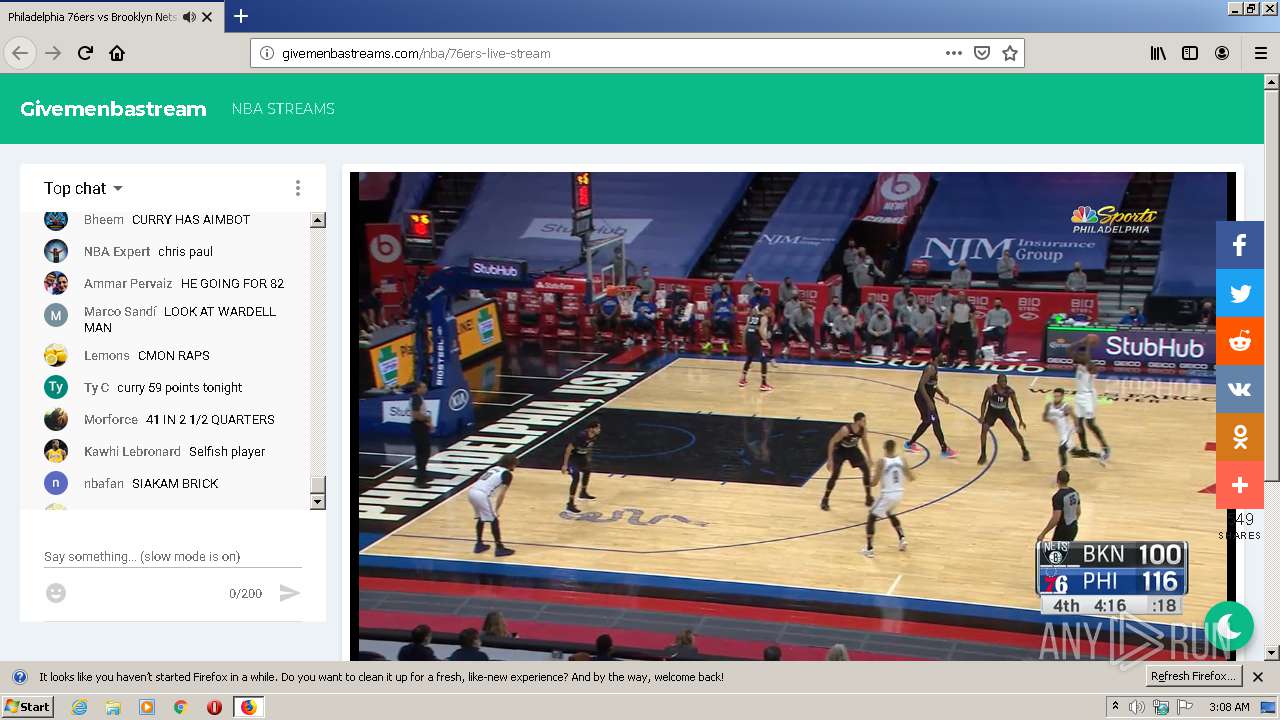Open a new browser tab
This screenshot has width=1280, height=720.
click(241, 16)
